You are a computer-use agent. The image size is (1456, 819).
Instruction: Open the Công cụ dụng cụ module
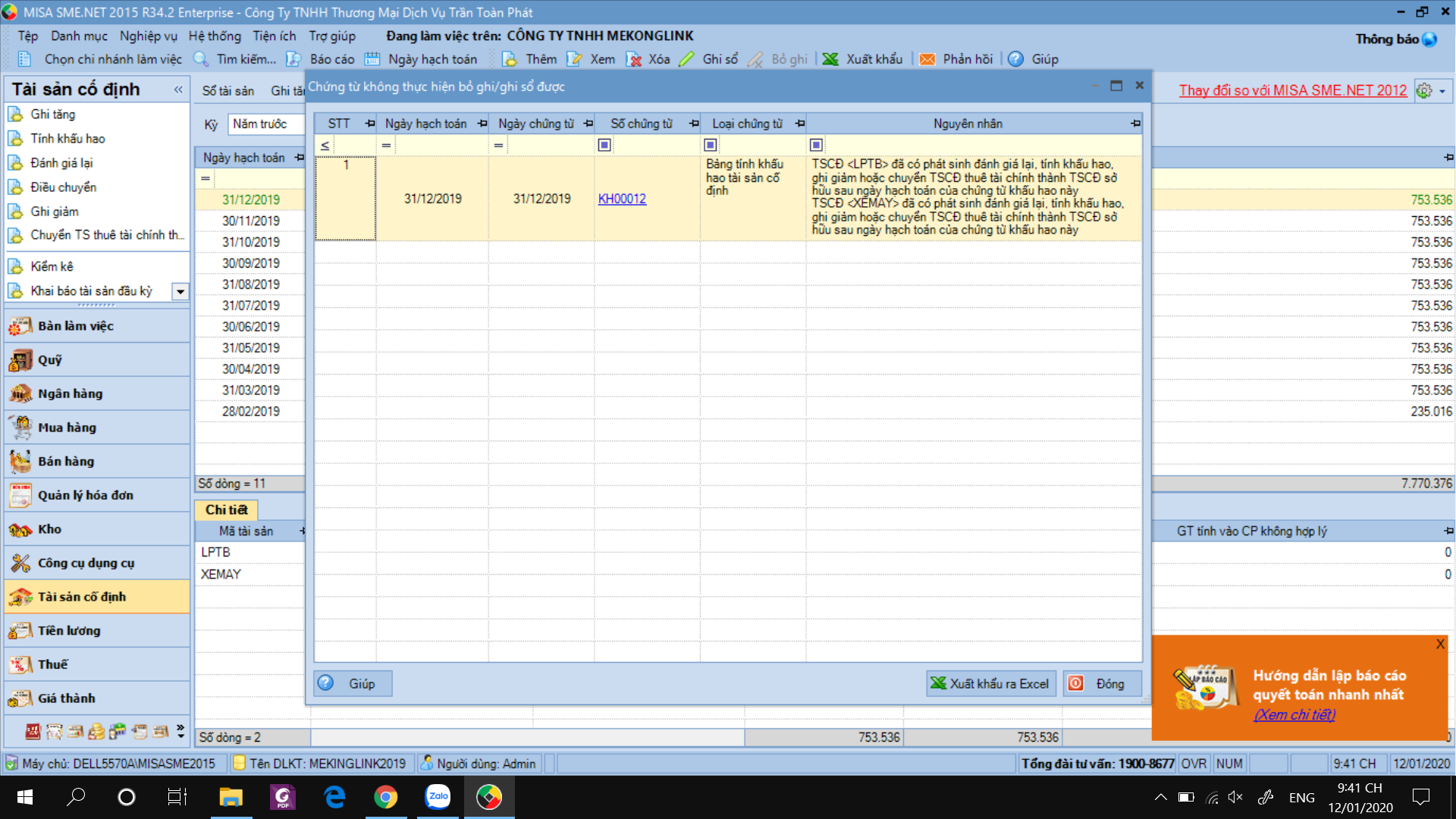pyautogui.click(x=96, y=563)
